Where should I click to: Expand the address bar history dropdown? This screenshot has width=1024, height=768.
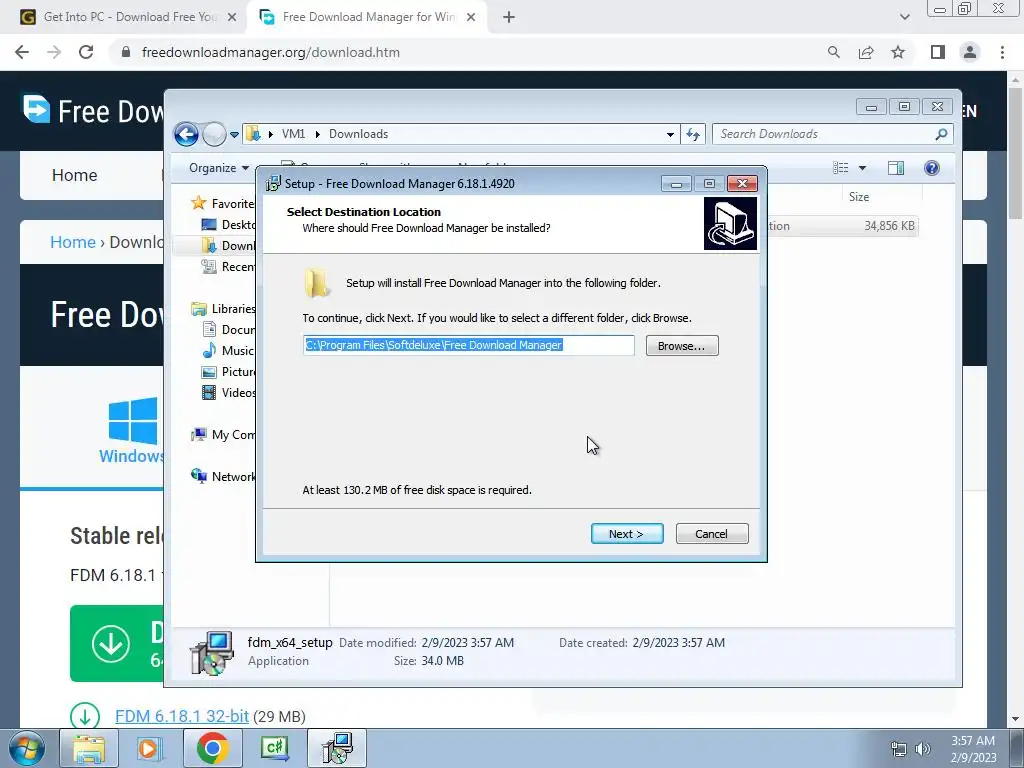tap(670, 135)
